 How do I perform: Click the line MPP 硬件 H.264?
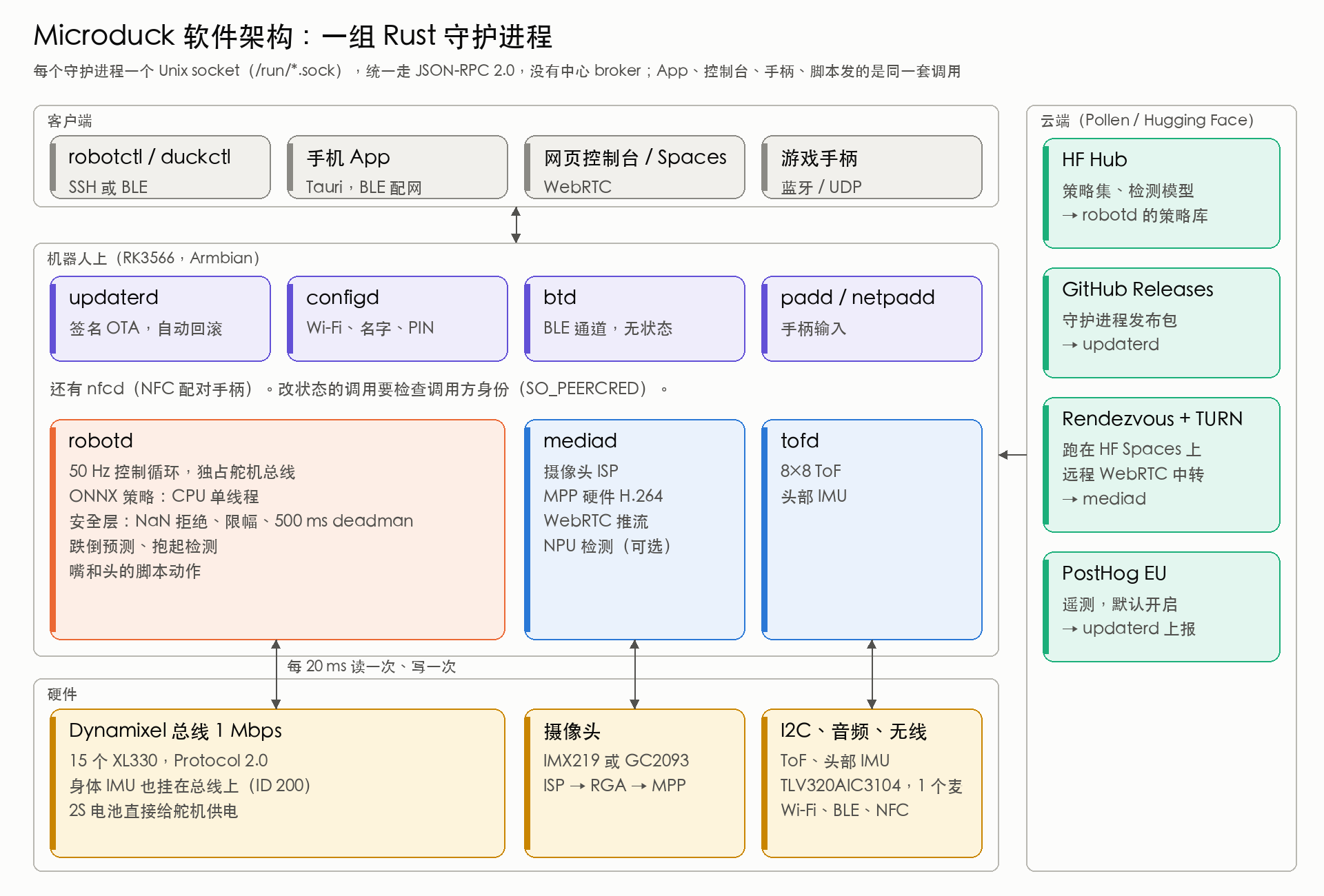click(603, 497)
